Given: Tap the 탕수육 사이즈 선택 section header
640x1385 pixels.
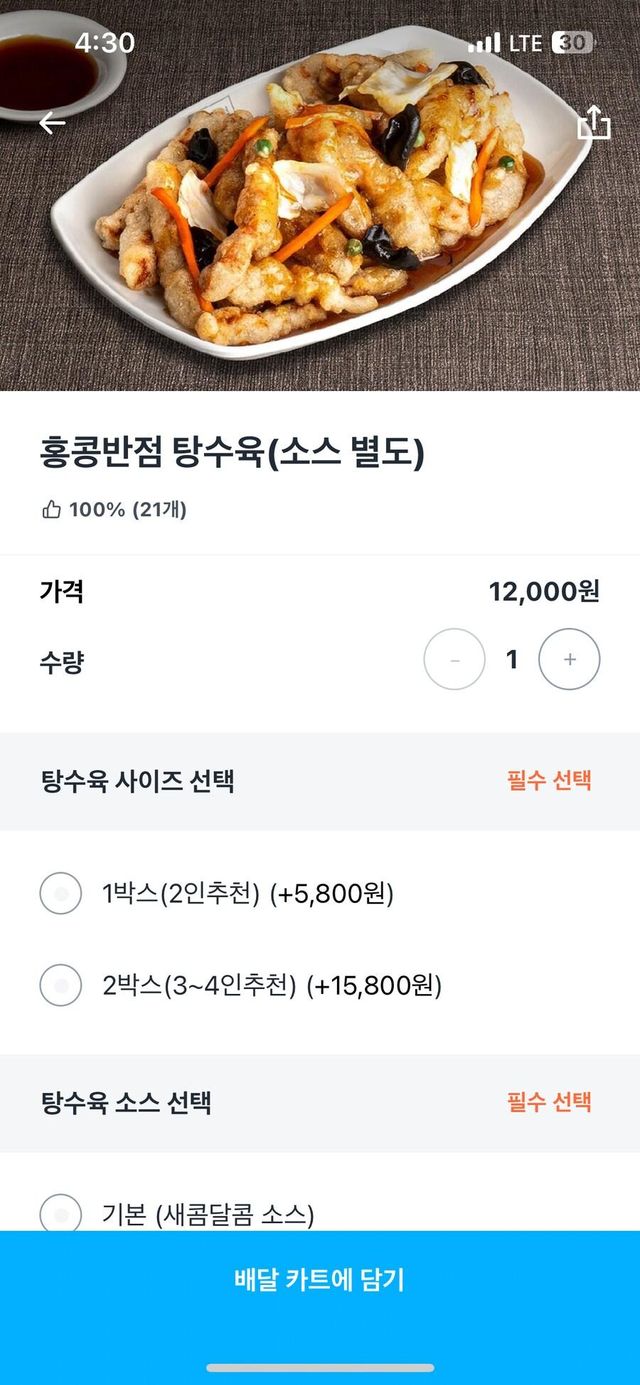Looking at the screenshot, I should pos(137,781).
